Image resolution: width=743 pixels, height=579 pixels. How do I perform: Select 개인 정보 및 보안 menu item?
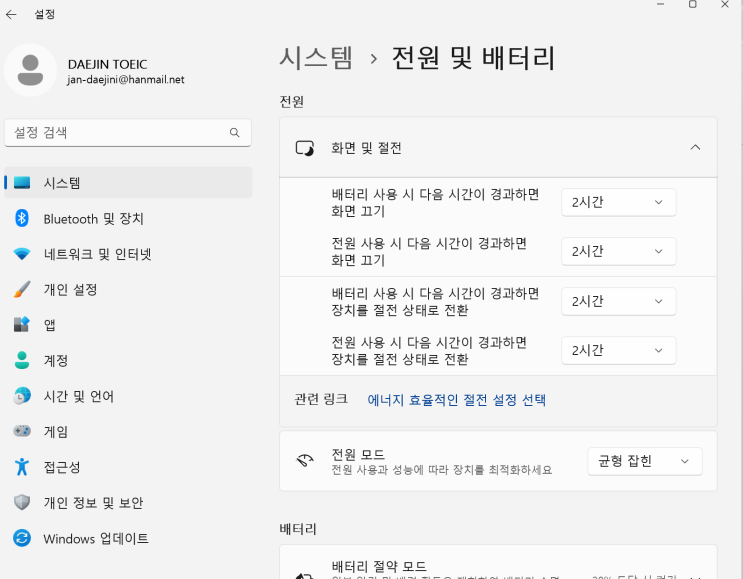(92, 503)
